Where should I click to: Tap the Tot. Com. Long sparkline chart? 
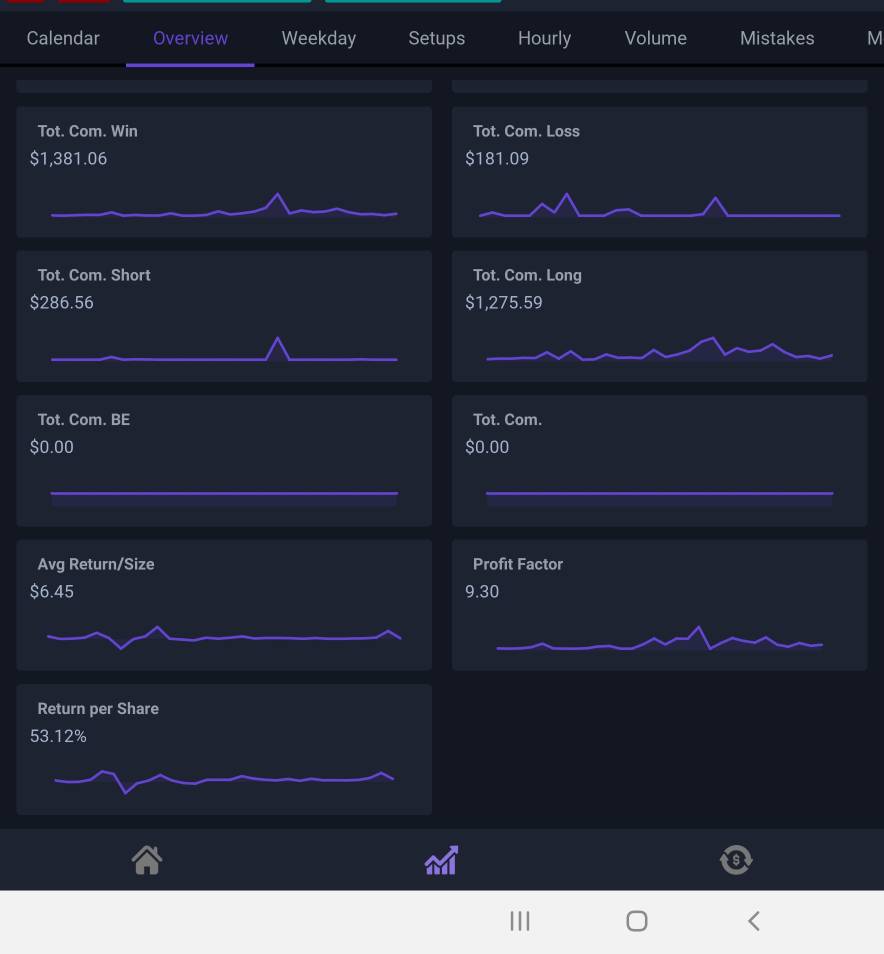tap(660, 349)
